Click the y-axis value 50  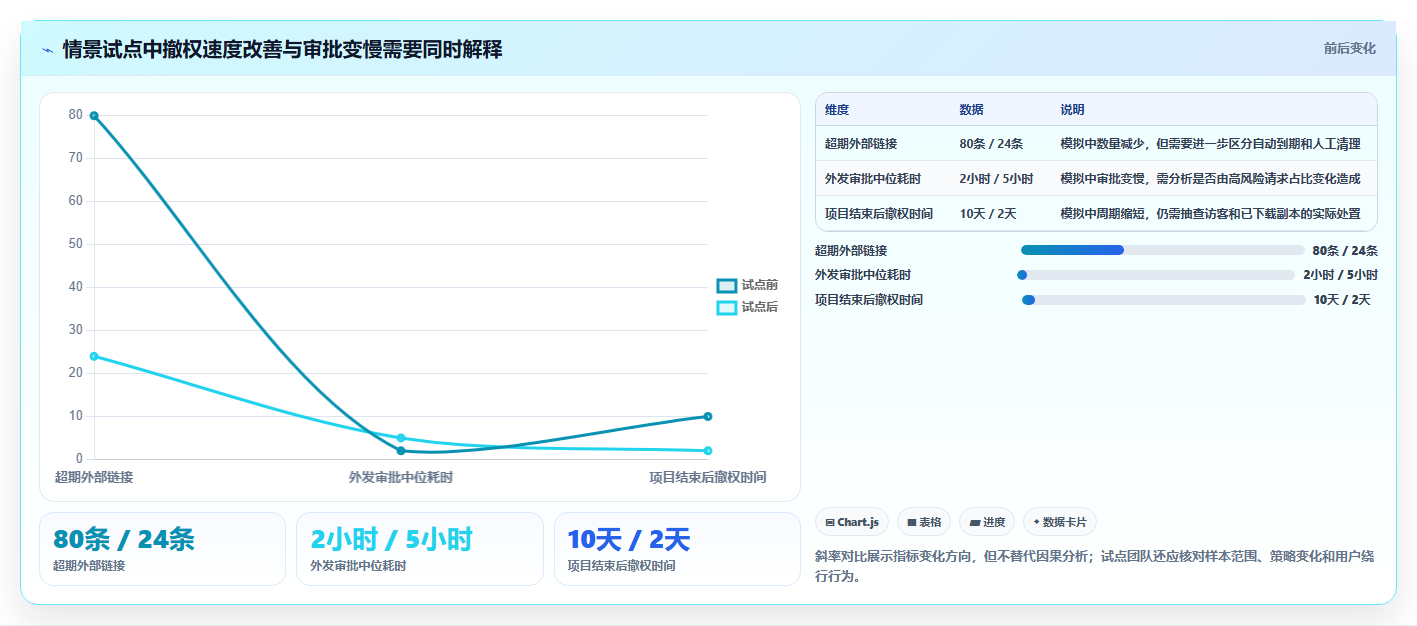tap(75, 244)
